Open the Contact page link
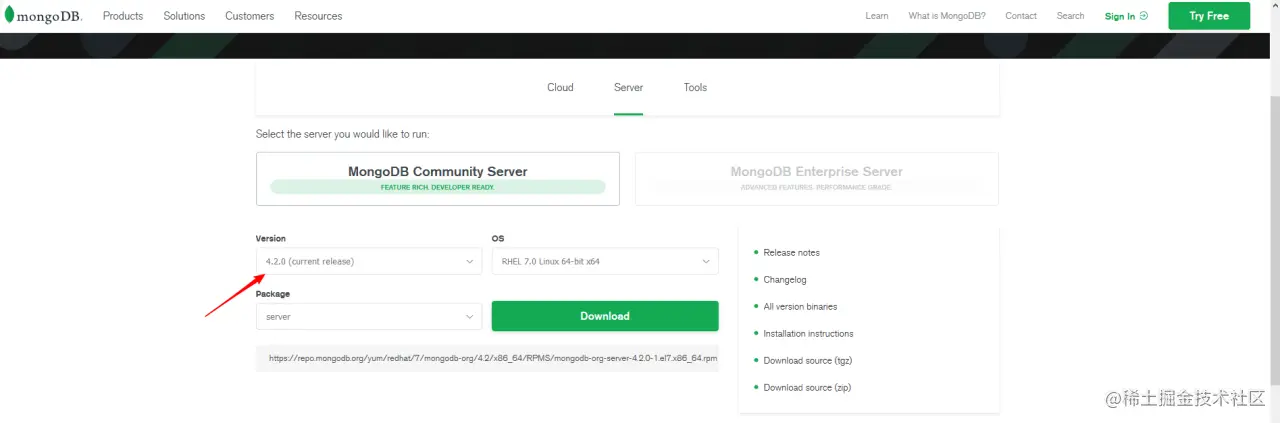 click(x=1021, y=16)
